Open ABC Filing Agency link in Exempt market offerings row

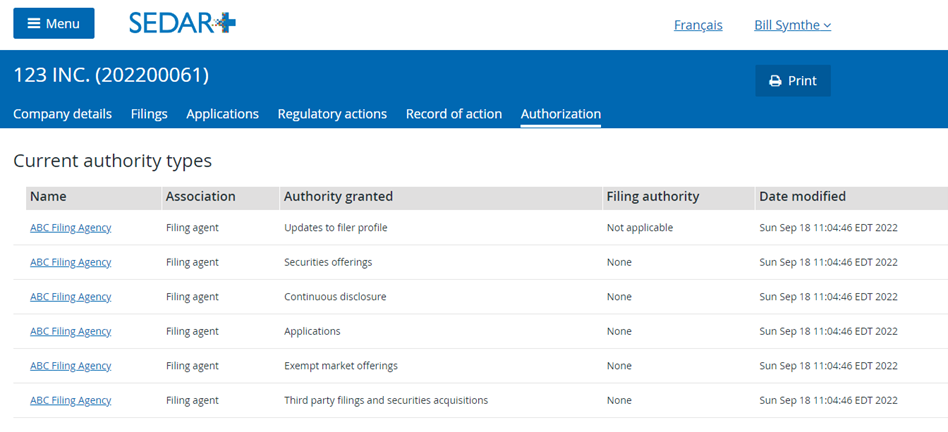[71, 366]
